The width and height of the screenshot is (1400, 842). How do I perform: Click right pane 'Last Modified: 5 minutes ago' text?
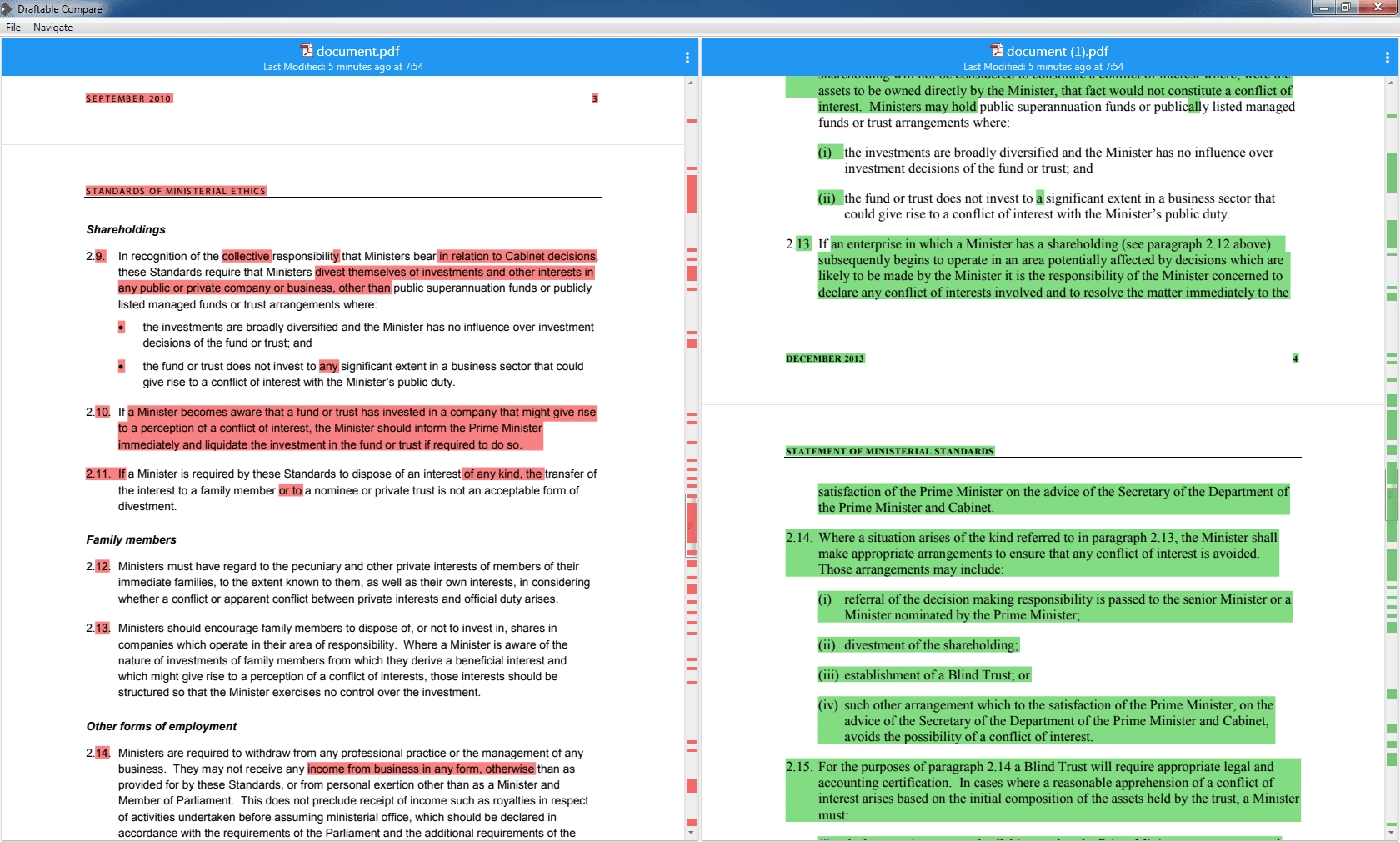pos(1043,67)
